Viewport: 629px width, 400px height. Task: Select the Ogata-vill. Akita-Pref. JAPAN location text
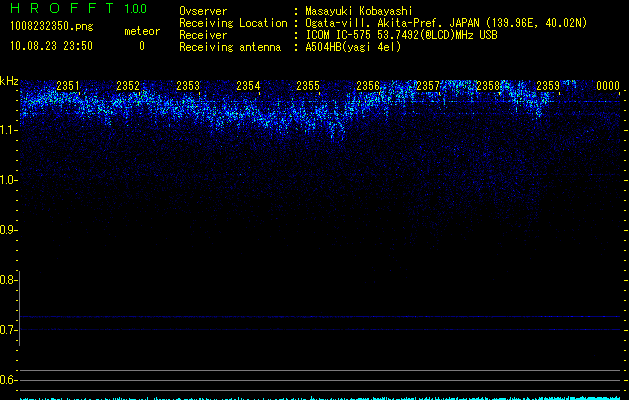coord(446,23)
